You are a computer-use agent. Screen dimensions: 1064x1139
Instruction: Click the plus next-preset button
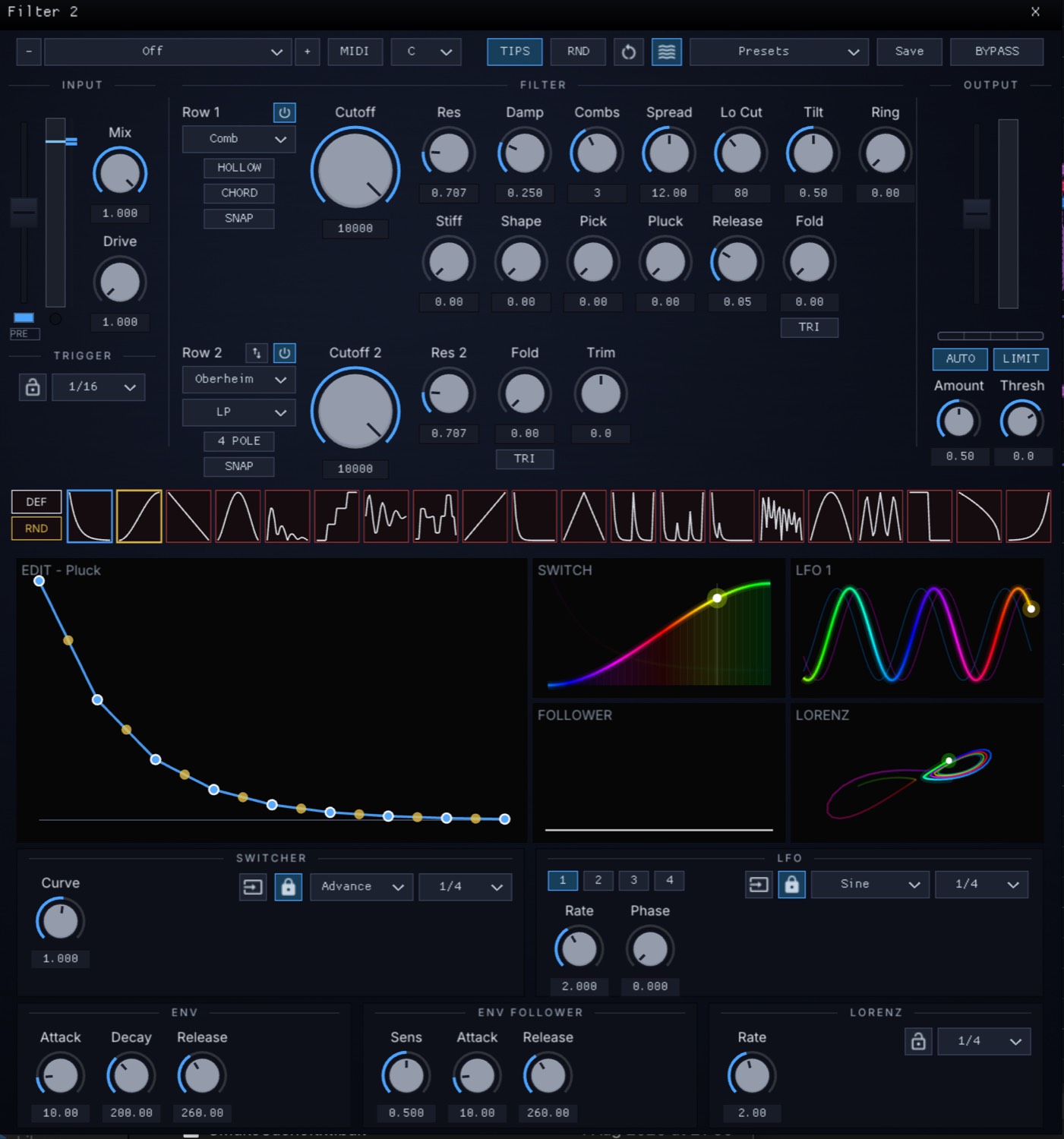(x=307, y=52)
